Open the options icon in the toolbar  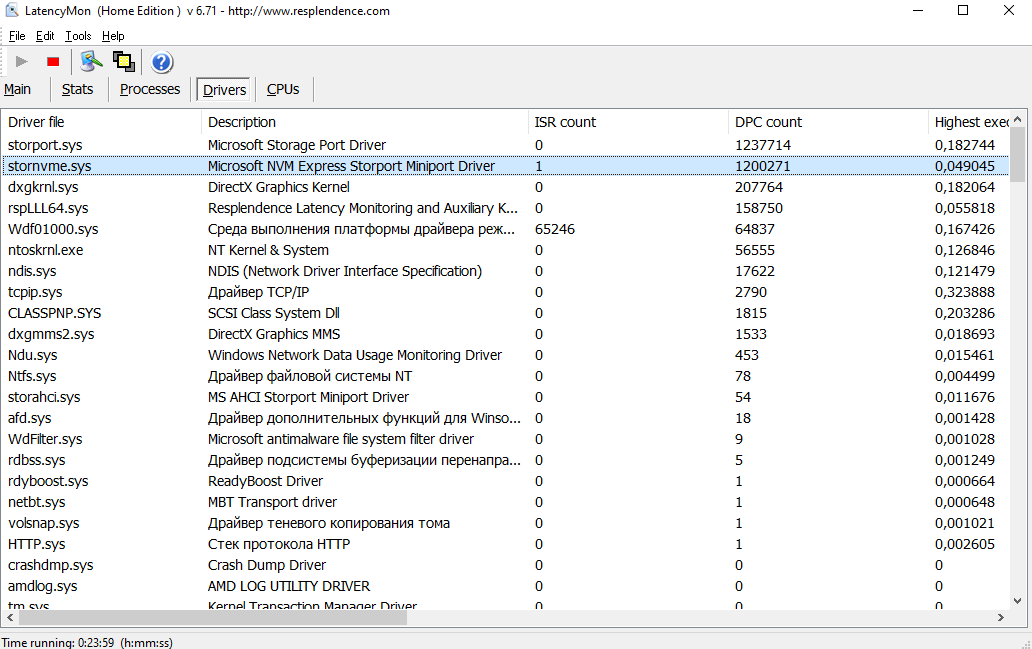click(91, 62)
